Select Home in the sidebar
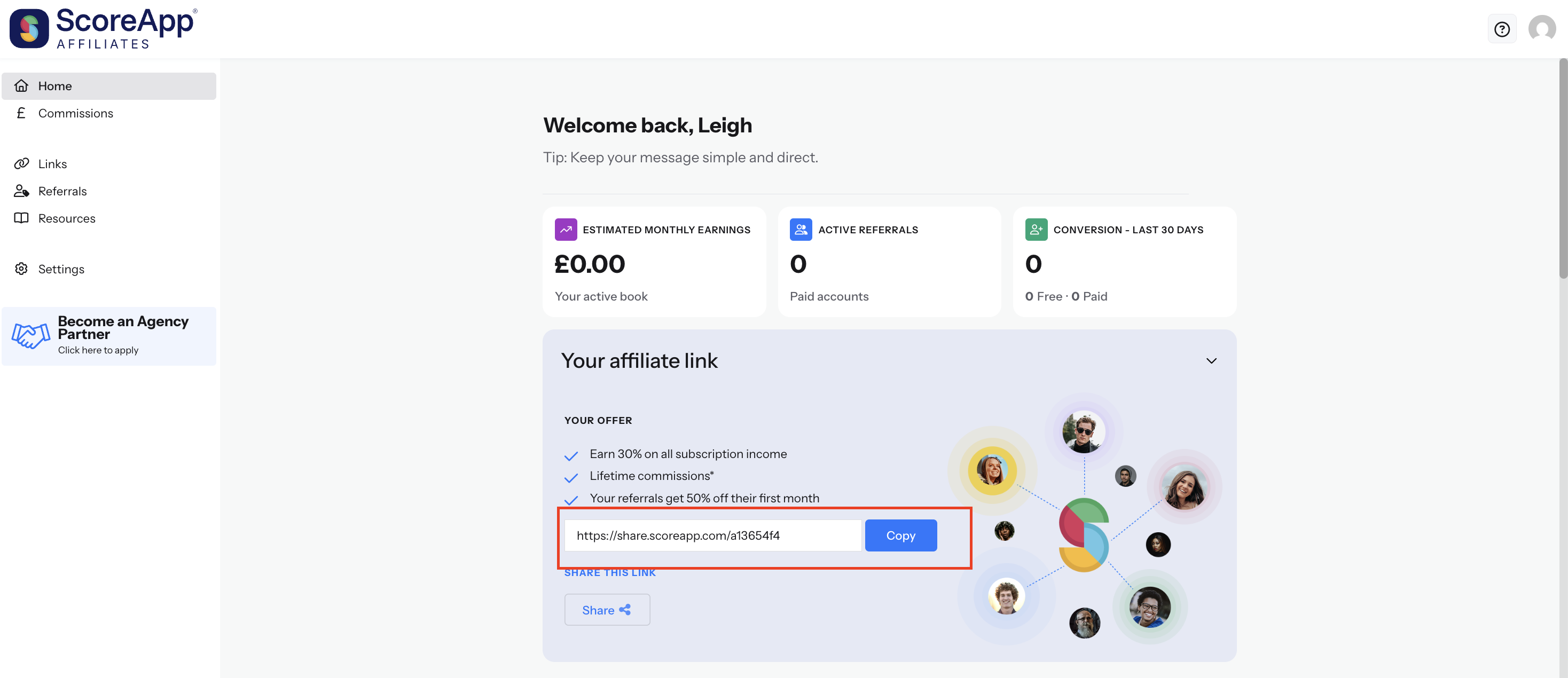Image resolution: width=1568 pixels, height=678 pixels. (109, 86)
